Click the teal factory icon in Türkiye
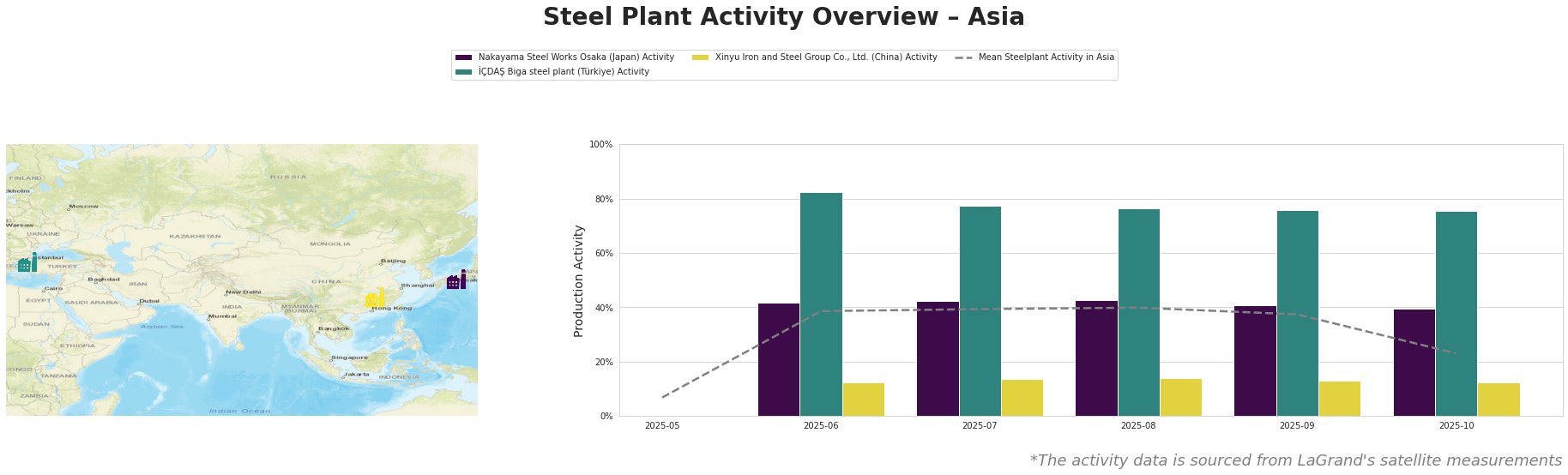This screenshot has width=1568, height=475. click(27, 263)
